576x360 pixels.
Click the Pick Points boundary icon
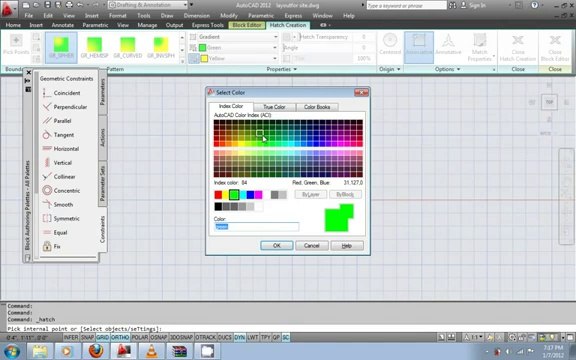16,44
